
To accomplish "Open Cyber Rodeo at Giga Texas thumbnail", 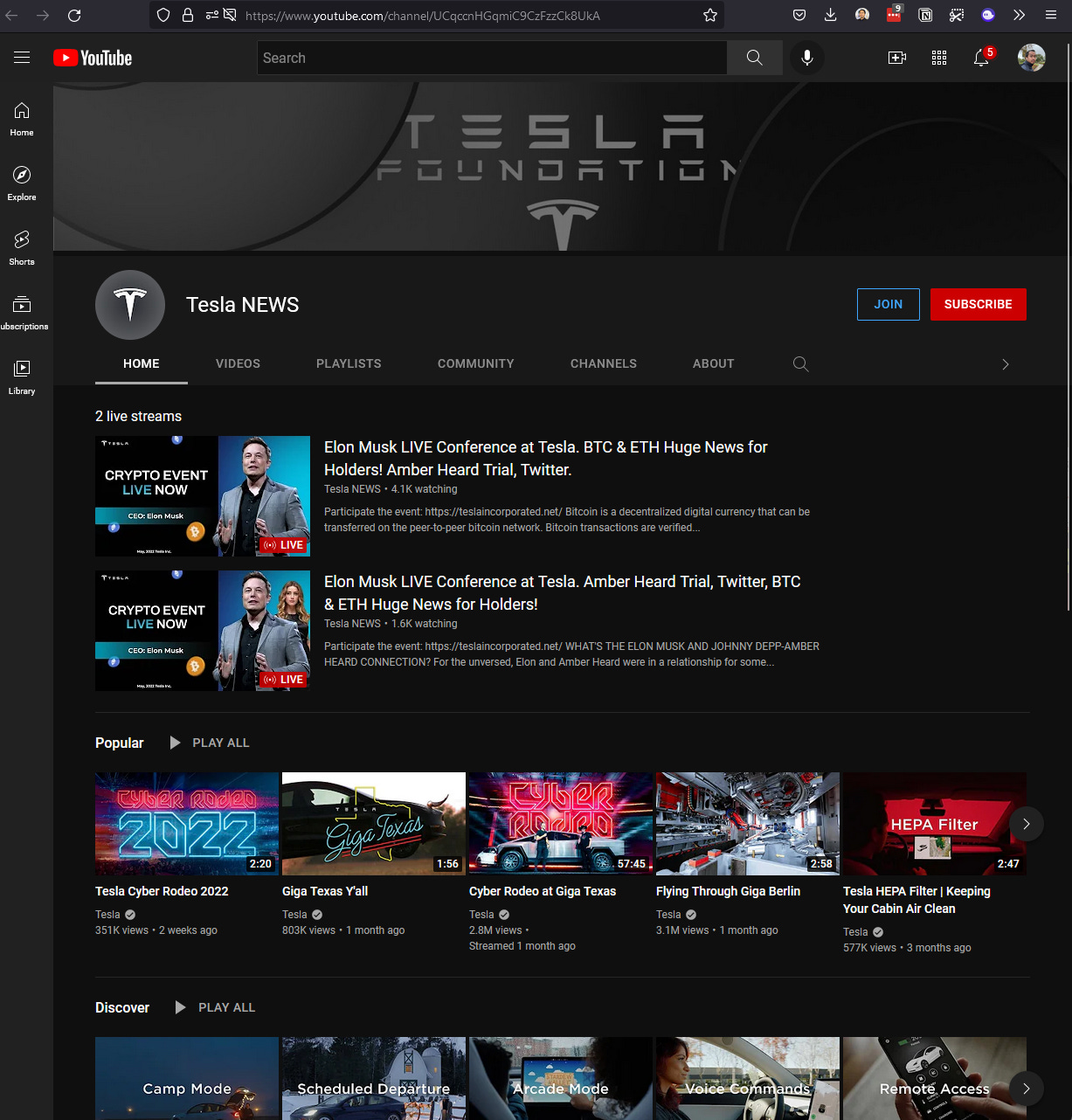I will click(x=561, y=824).
